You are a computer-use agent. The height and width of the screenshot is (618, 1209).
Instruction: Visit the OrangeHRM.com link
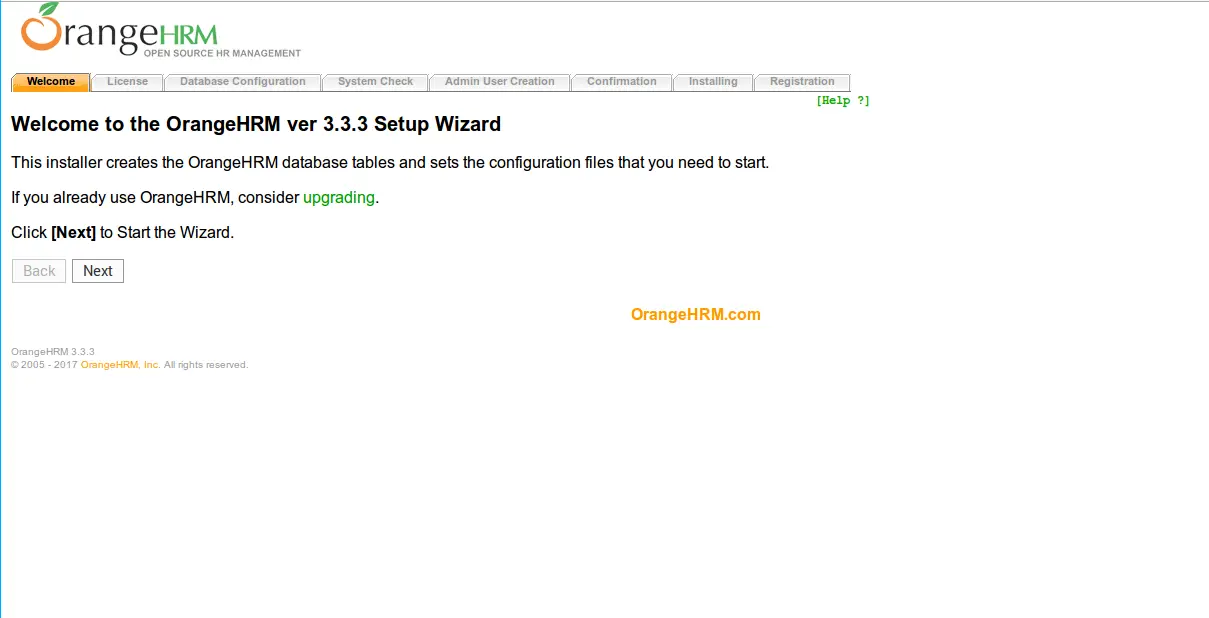tap(696, 315)
